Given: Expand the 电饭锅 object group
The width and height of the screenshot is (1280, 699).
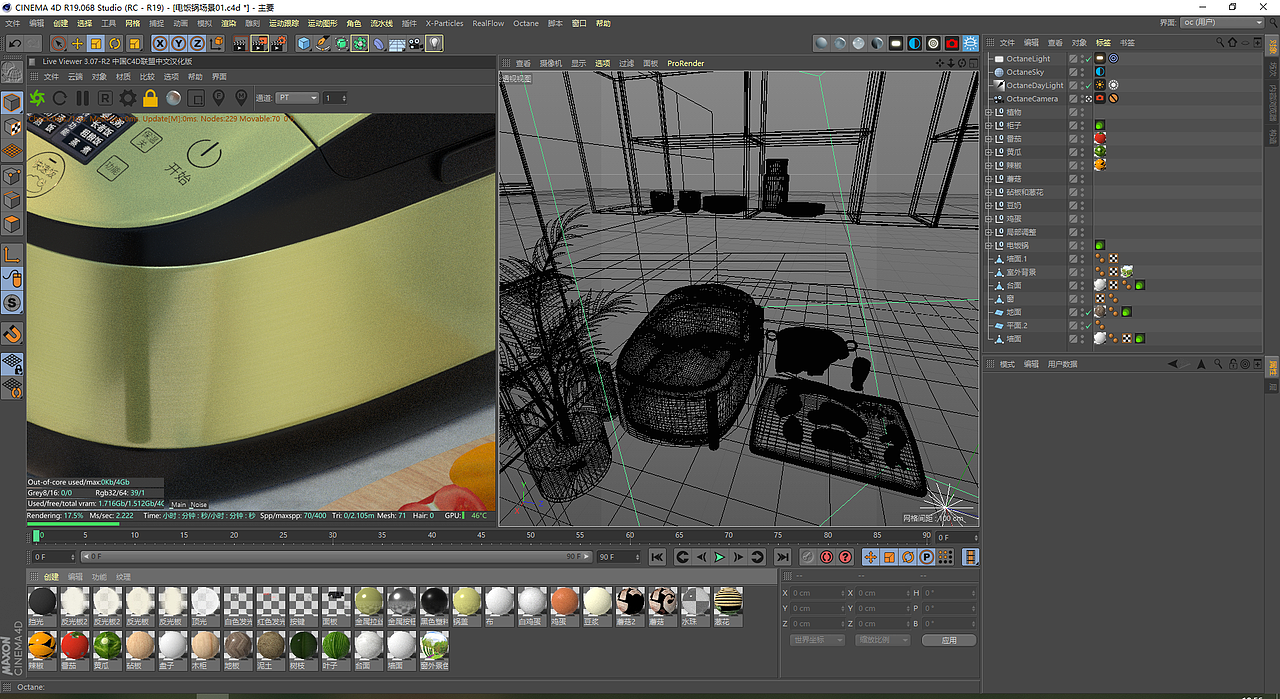Looking at the screenshot, I should (x=988, y=245).
